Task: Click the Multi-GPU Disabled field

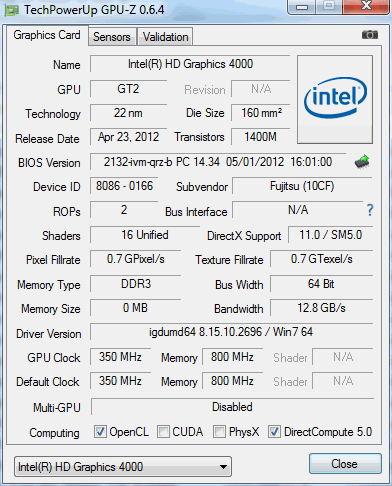Action: 232,407
